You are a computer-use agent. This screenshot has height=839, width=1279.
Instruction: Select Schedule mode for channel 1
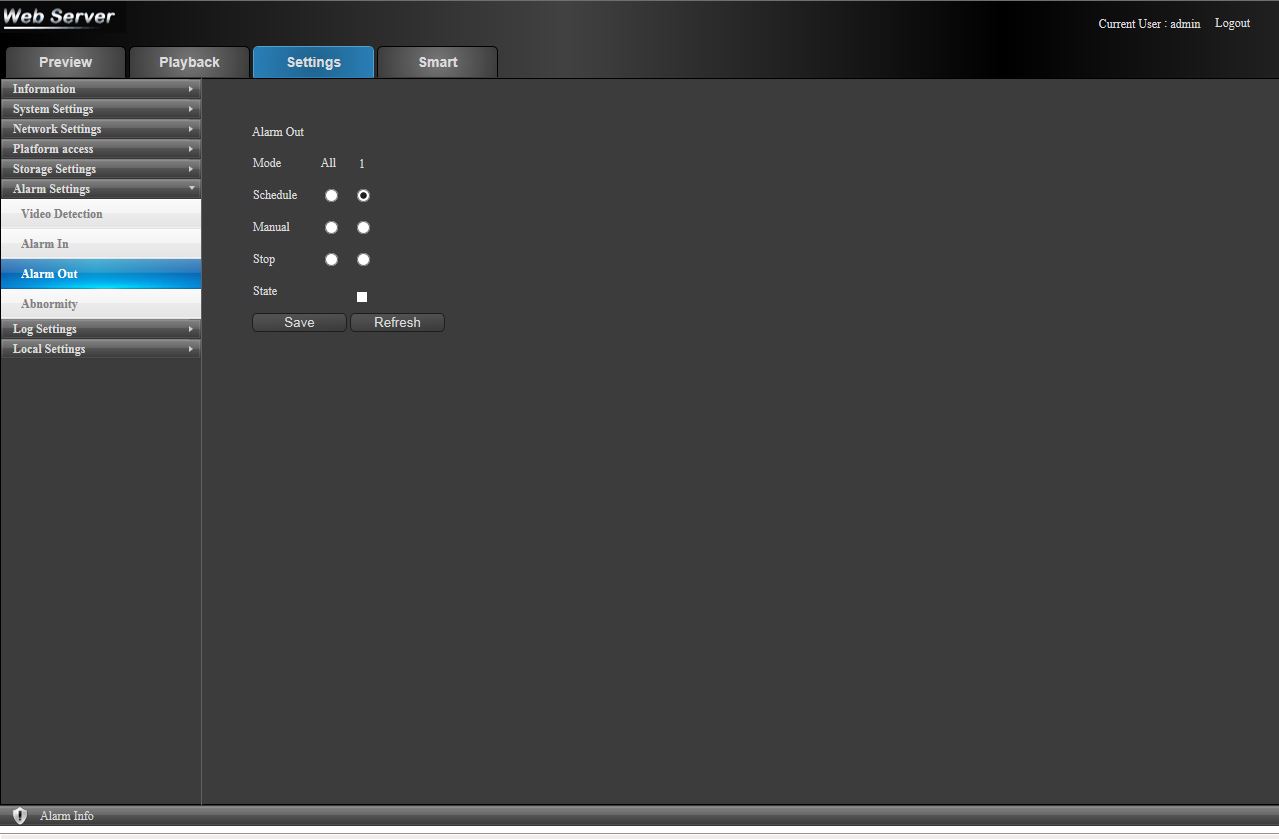point(363,196)
